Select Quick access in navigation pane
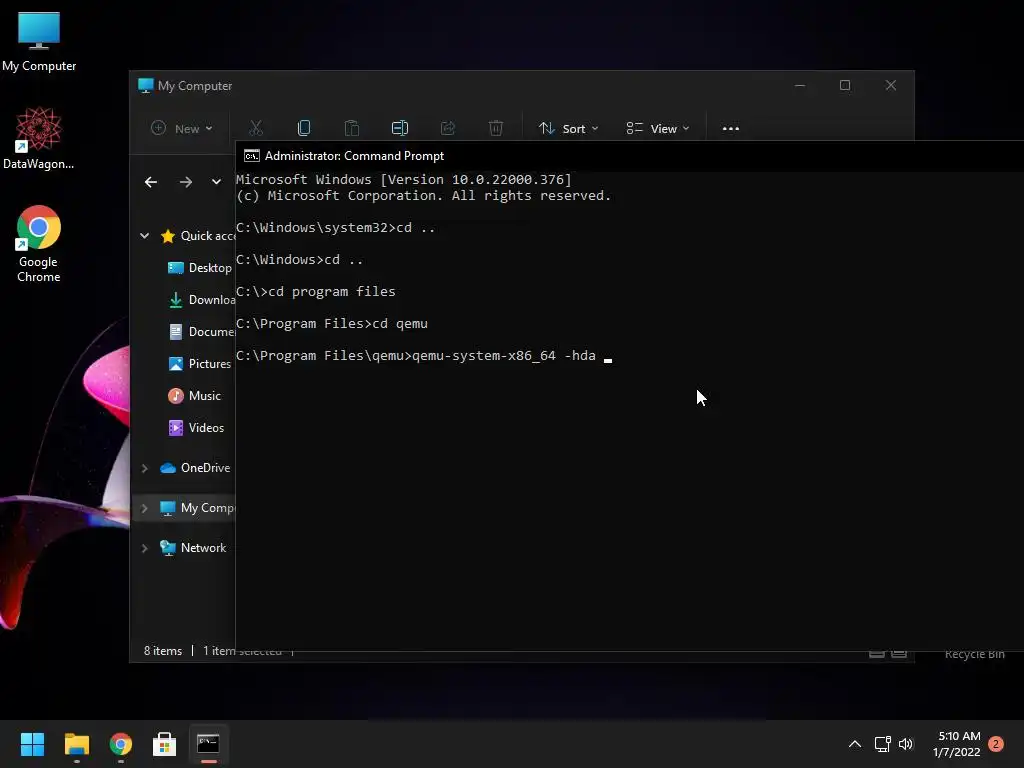This screenshot has width=1024, height=768. click(198, 236)
